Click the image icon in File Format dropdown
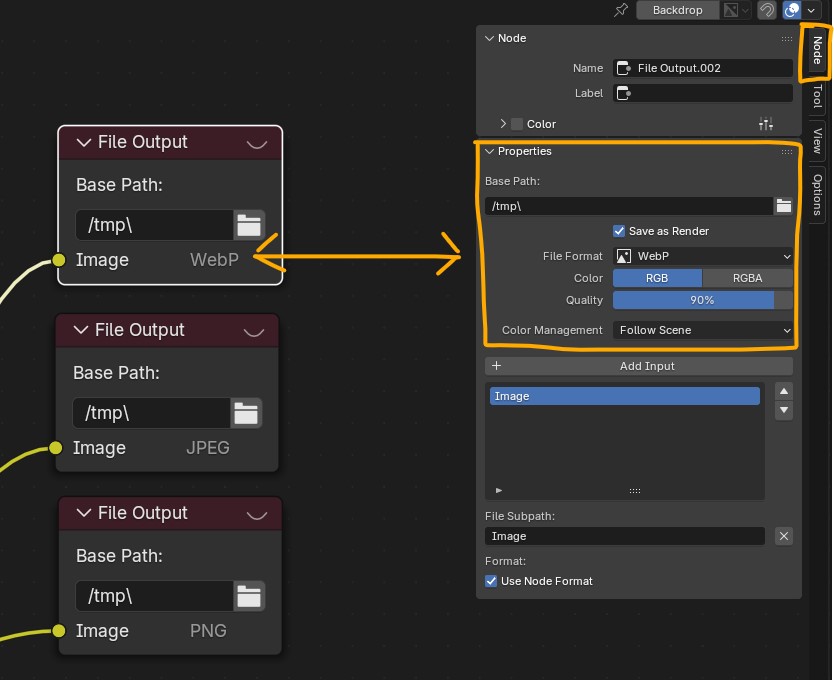 [623, 256]
